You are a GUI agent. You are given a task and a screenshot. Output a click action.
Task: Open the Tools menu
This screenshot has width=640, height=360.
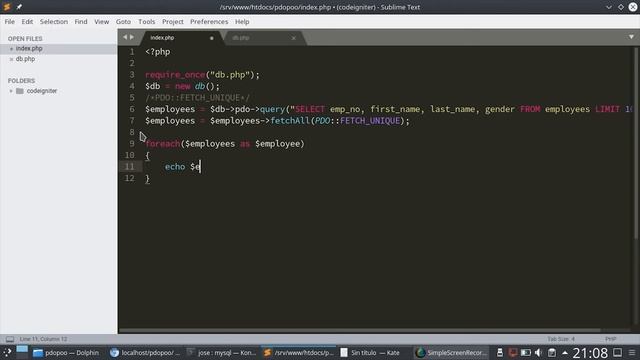[x=147, y=22]
